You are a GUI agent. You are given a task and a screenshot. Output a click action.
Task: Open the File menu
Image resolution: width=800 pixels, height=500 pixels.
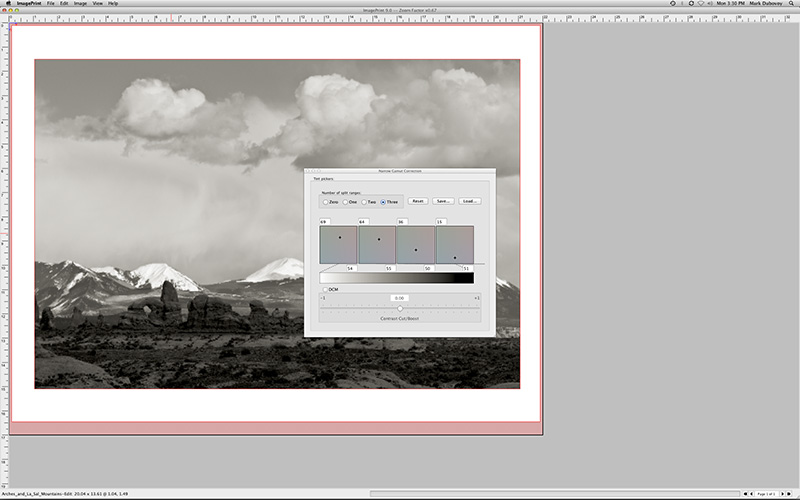(x=51, y=3)
